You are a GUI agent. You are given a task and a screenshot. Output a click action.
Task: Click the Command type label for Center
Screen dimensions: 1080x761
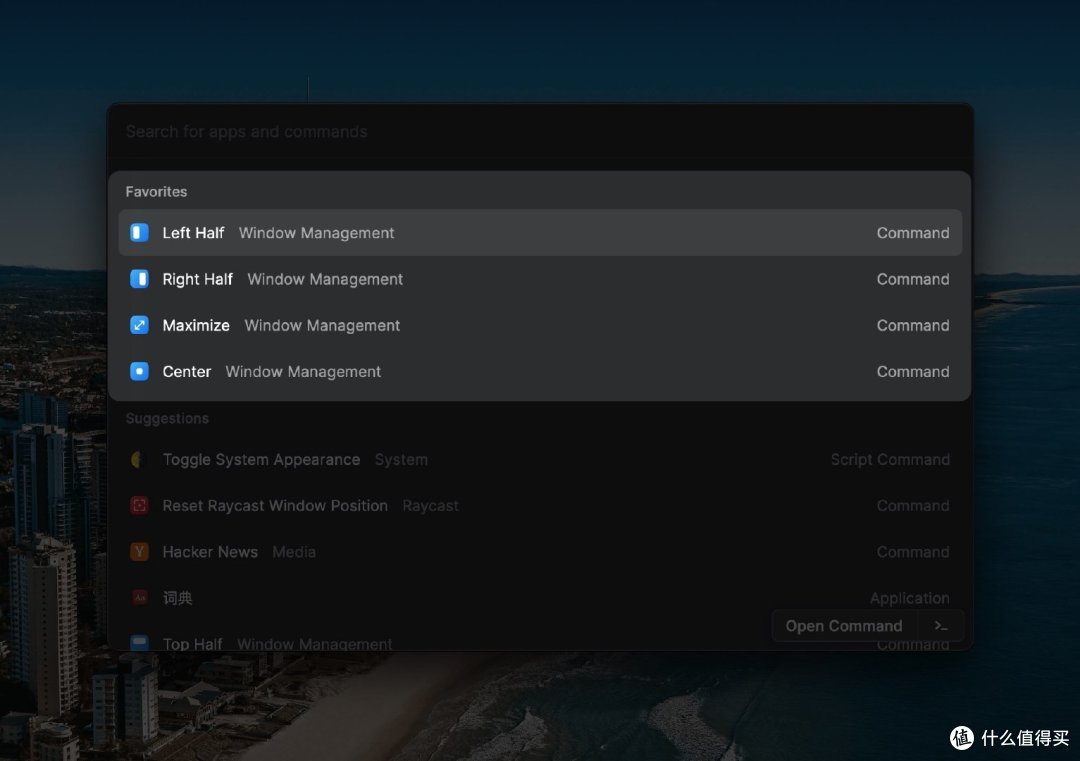coord(913,371)
